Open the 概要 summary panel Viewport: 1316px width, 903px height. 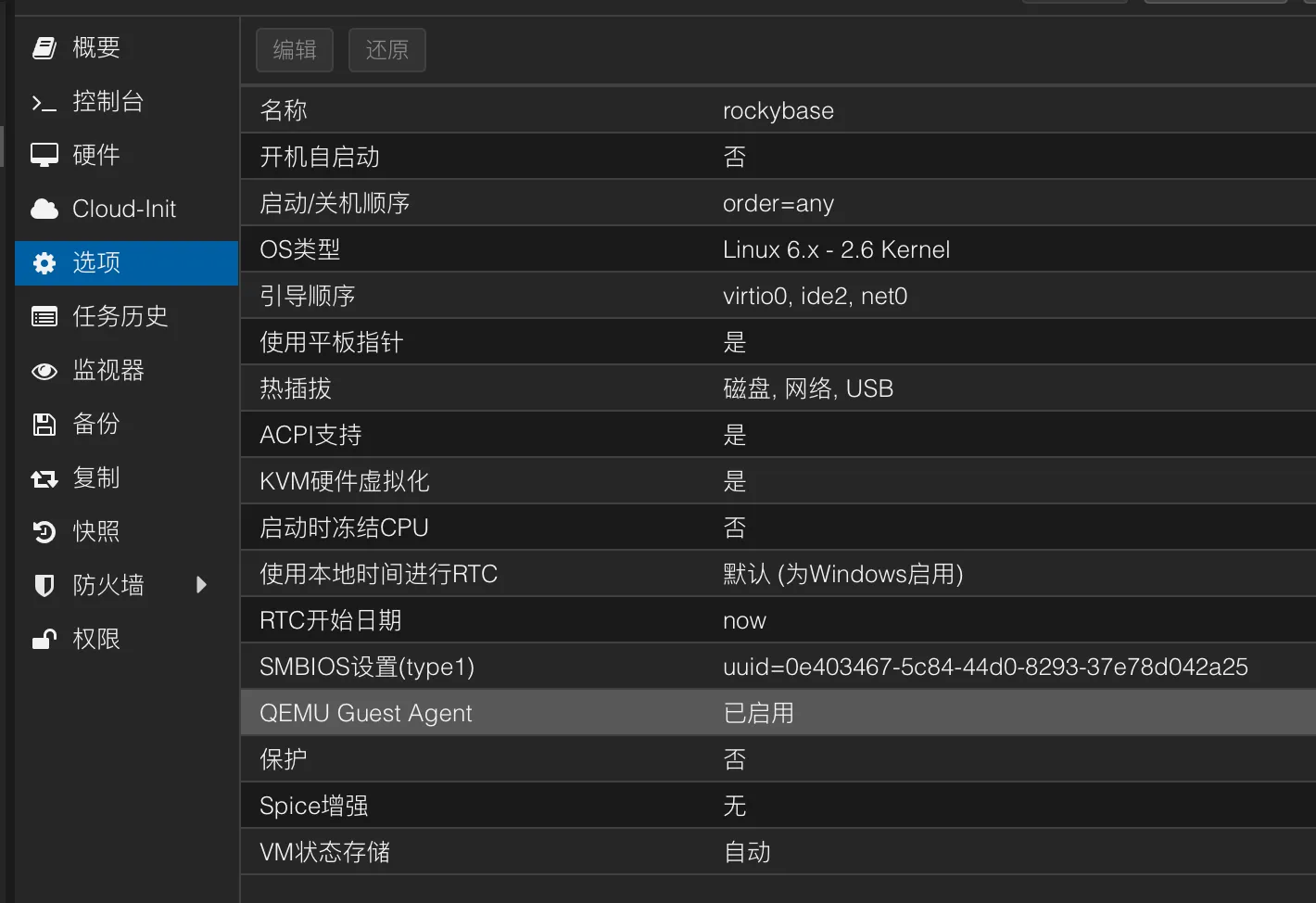point(95,47)
